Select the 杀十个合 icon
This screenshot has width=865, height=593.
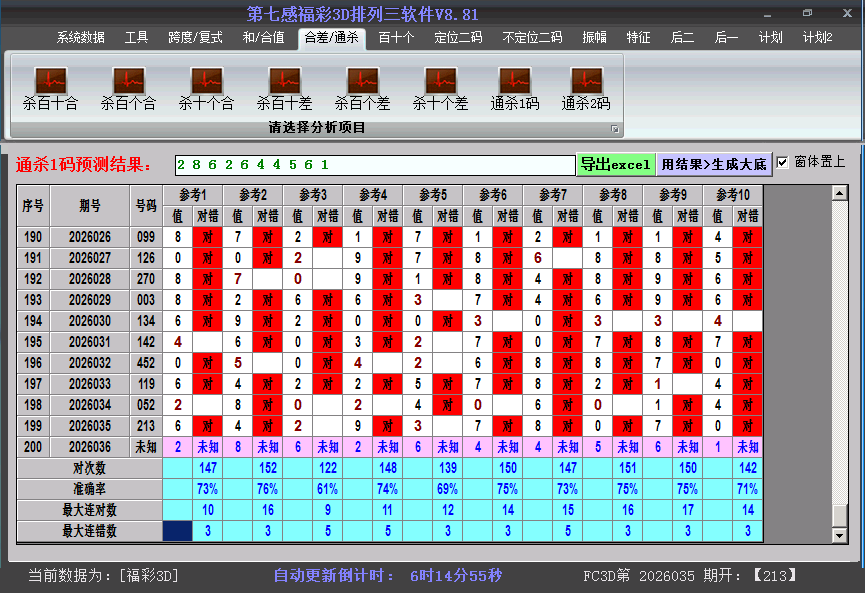click(x=206, y=85)
